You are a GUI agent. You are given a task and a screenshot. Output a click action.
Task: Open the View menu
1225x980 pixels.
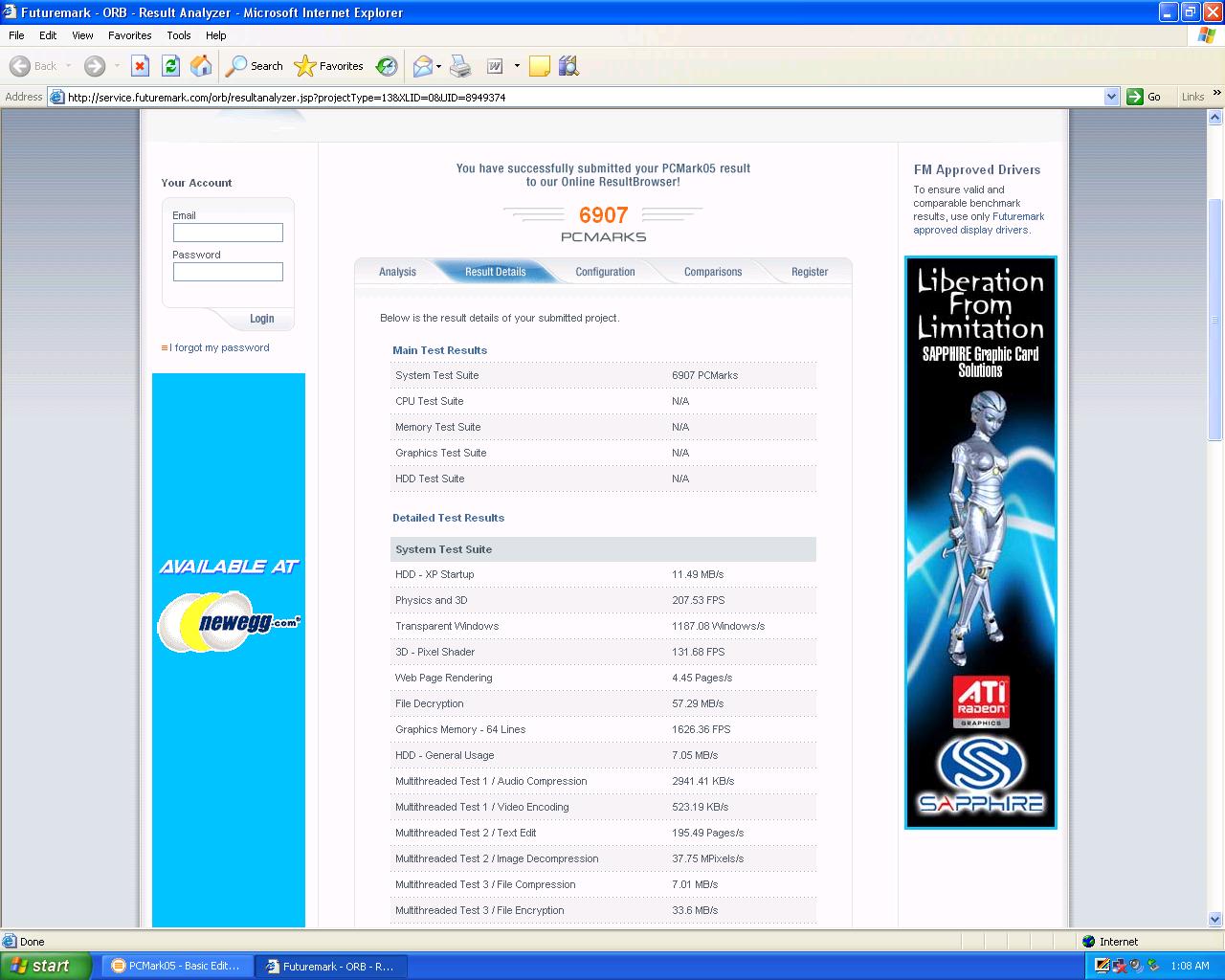click(82, 35)
